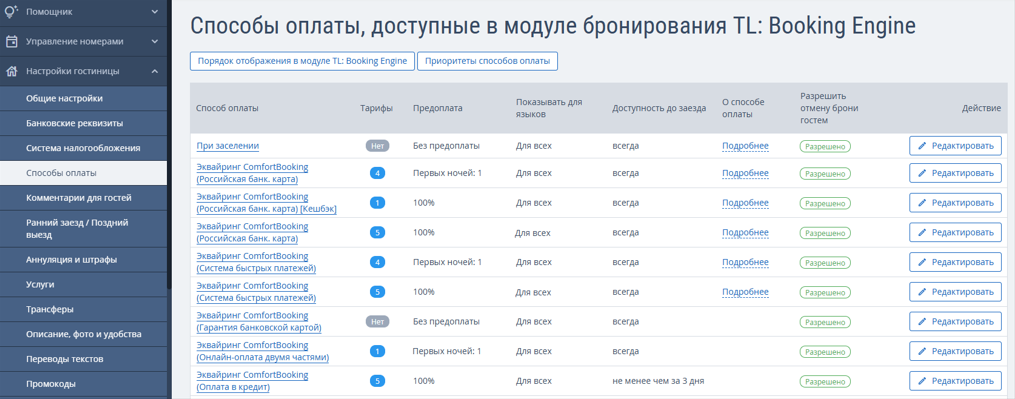Viewport: 1015px width, 399px height.
Task: Click the calendar icon beside Управление номерами
Action: coord(11,41)
